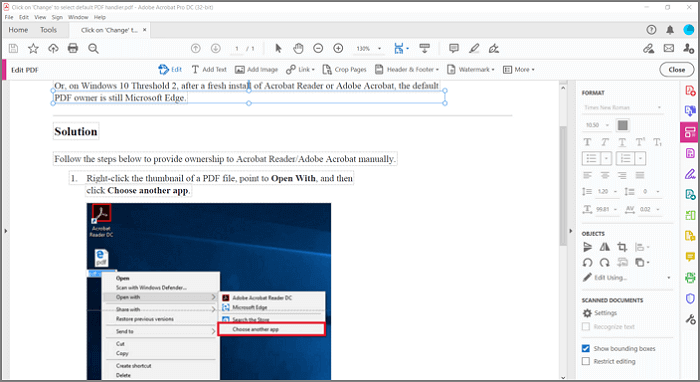Click the Close button in Edit PDF bar
The height and width of the screenshot is (382, 700).
pos(677,70)
